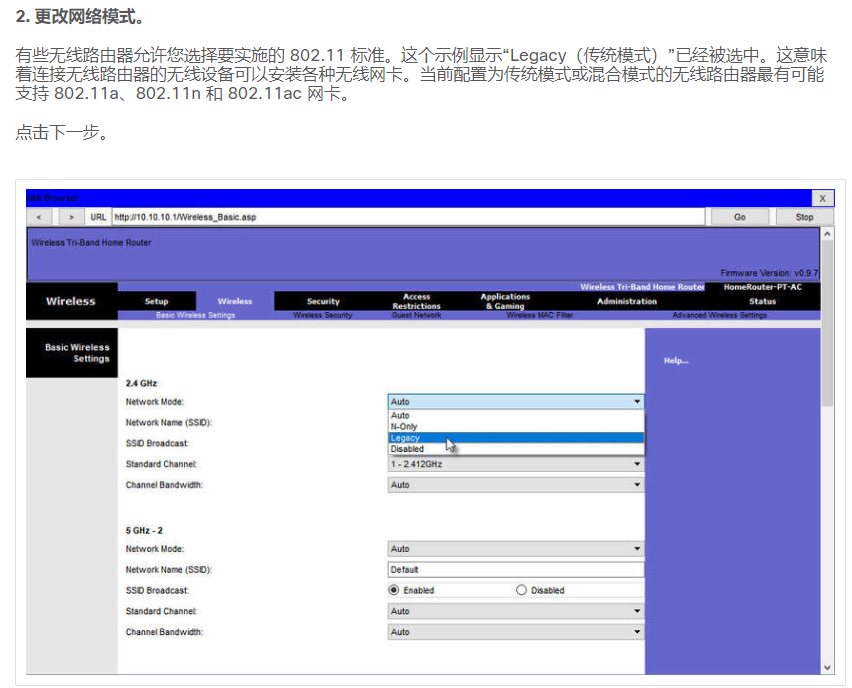Viewport: 852px width, 688px height.
Task: Open the Administration tab
Action: [x=627, y=301]
